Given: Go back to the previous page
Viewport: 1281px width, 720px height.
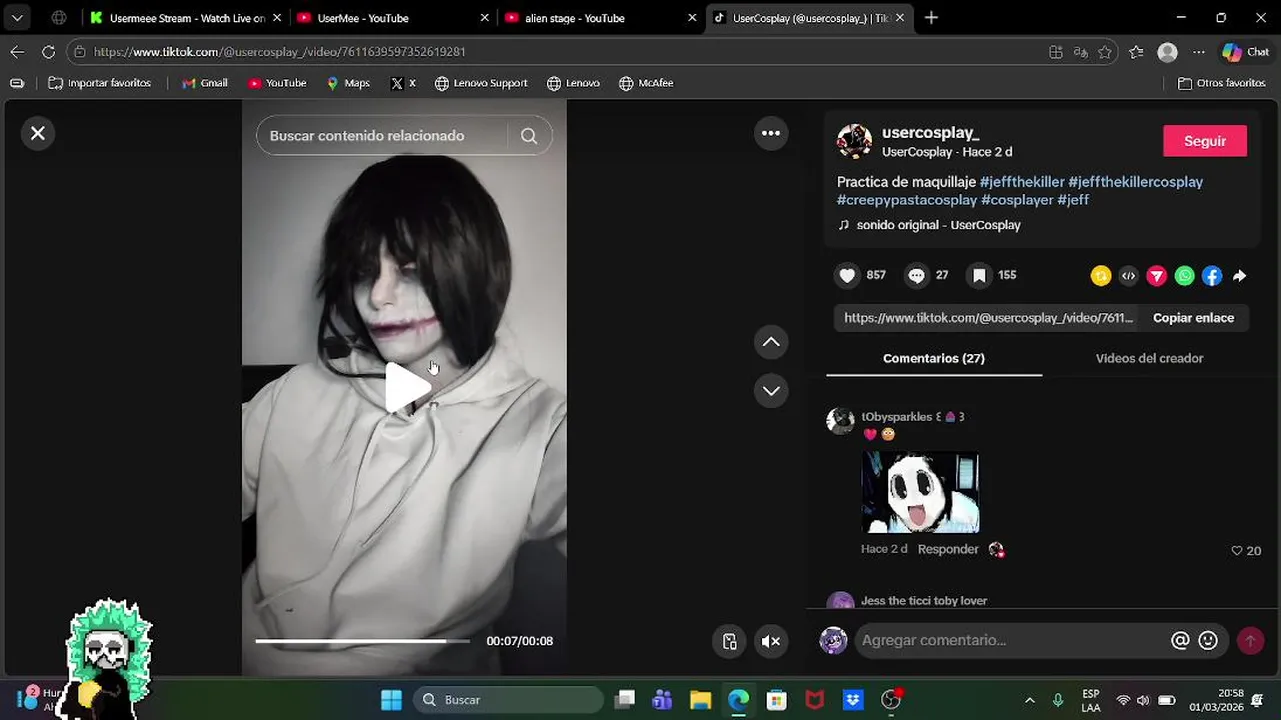Looking at the screenshot, I should click(x=17, y=52).
